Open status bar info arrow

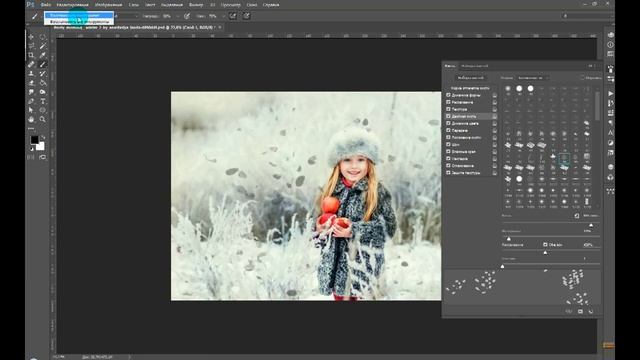130,357
